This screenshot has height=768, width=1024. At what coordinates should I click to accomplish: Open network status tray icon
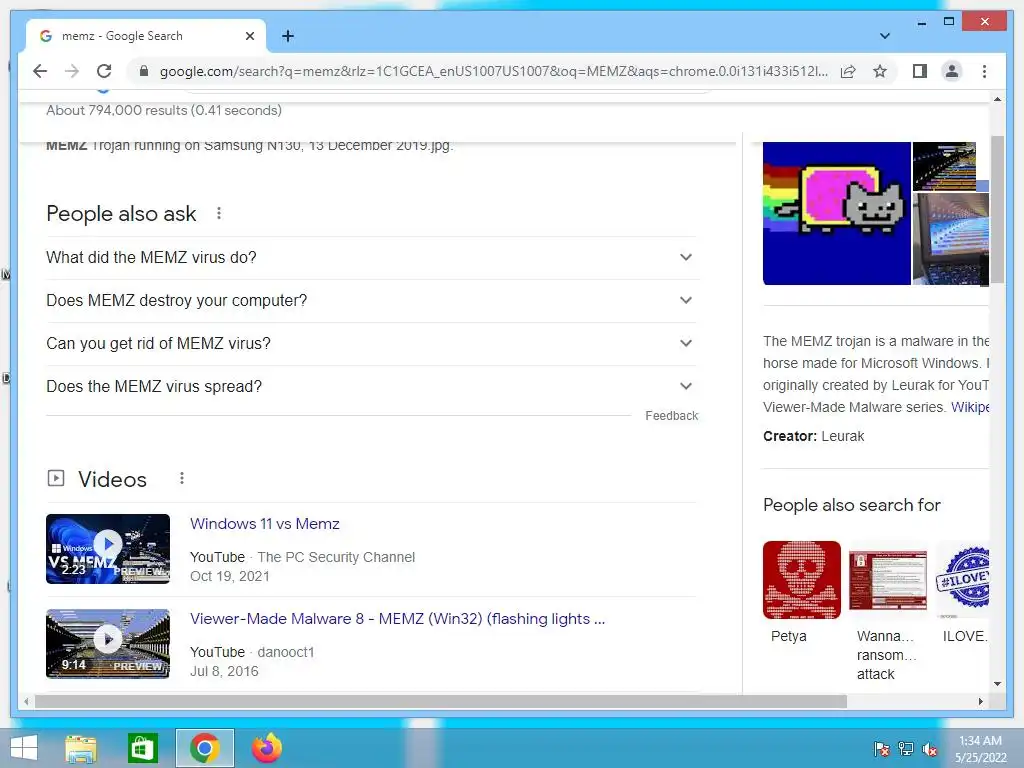[906, 749]
